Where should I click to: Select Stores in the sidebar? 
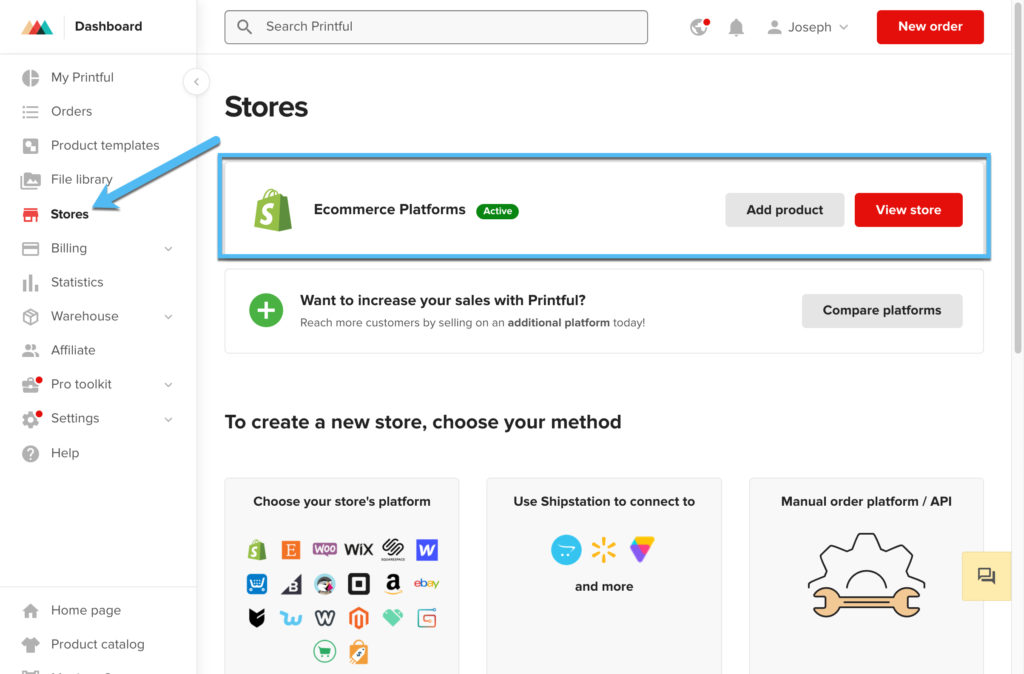click(x=70, y=214)
